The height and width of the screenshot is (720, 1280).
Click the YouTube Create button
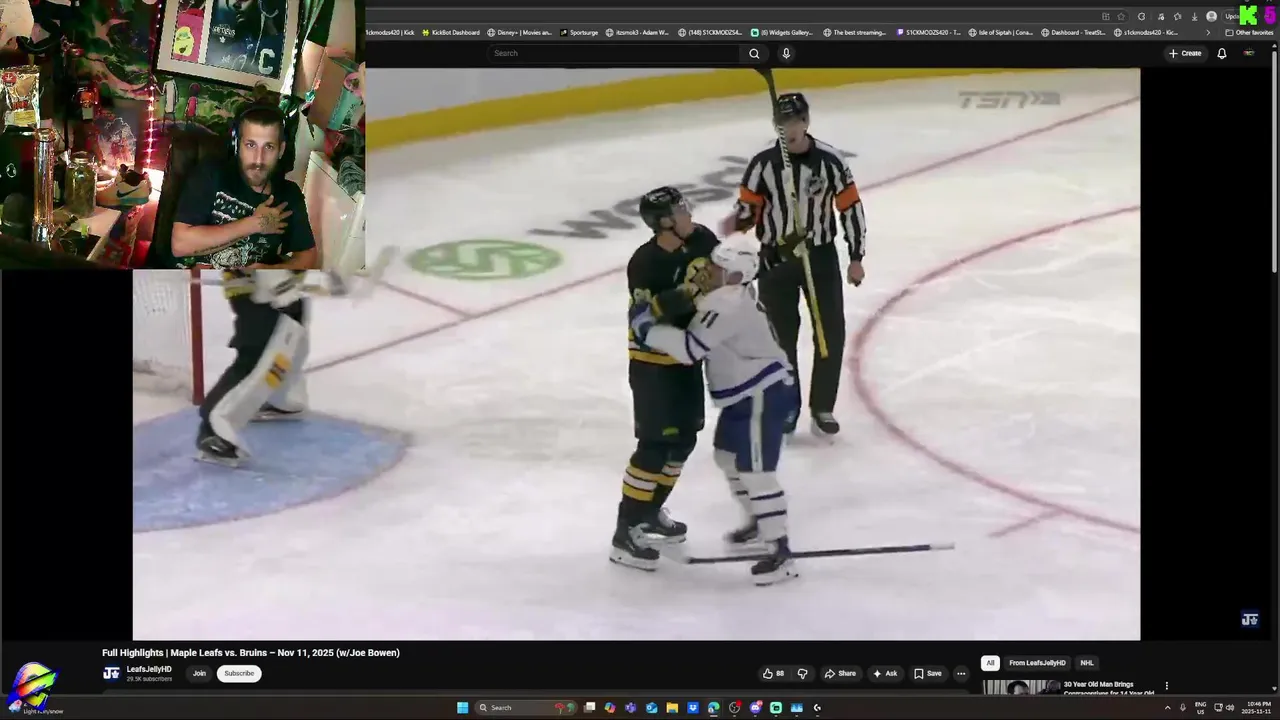tap(1184, 53)
